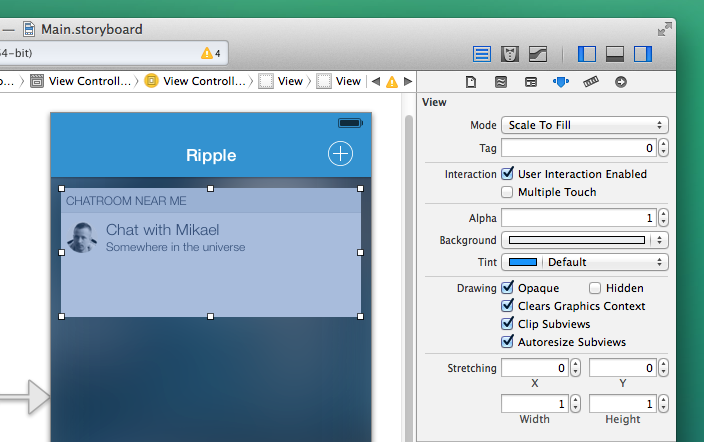Check the Hidden checkbox
The height and width of the screenshot is (442, 704).
coord(596,288)
